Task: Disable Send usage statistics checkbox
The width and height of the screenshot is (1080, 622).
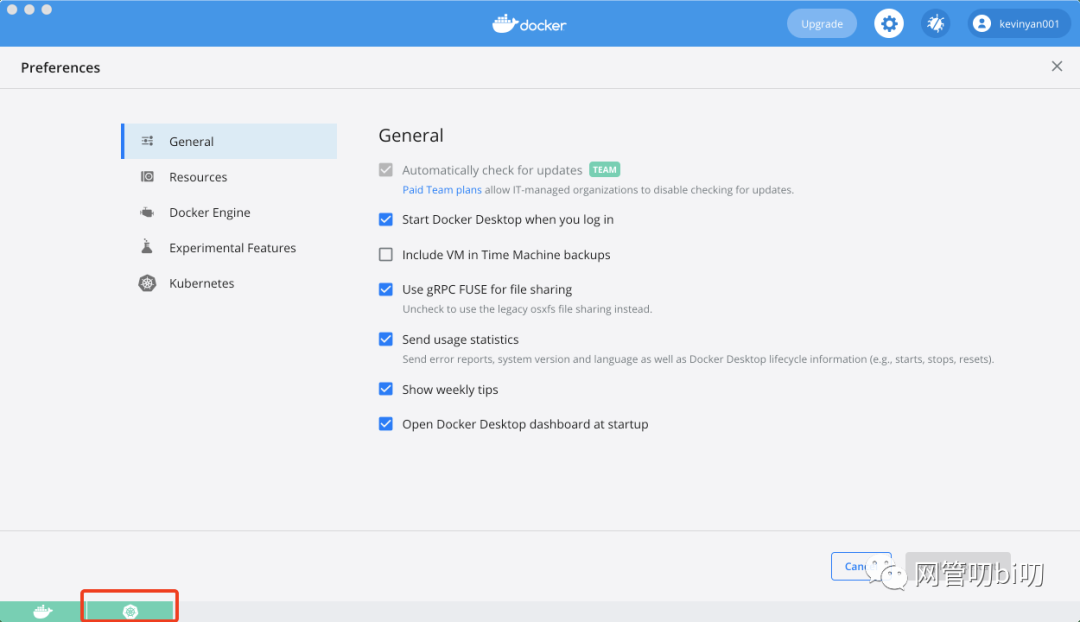Action: (x=386, y=339)
